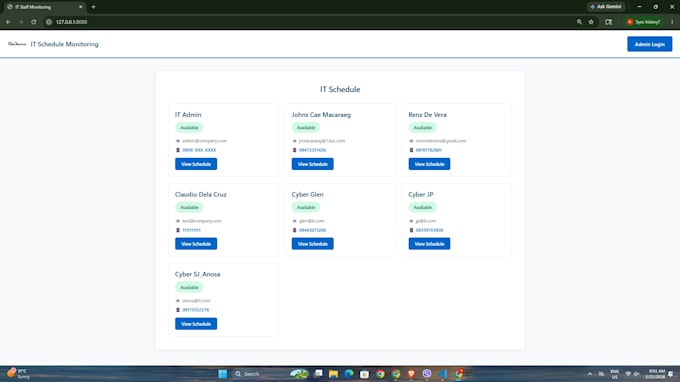Viewport: 680px width, 382px height.
Task: Click Cyber SJ_Anosa's phone number link
Action: [x=196, y=310]
